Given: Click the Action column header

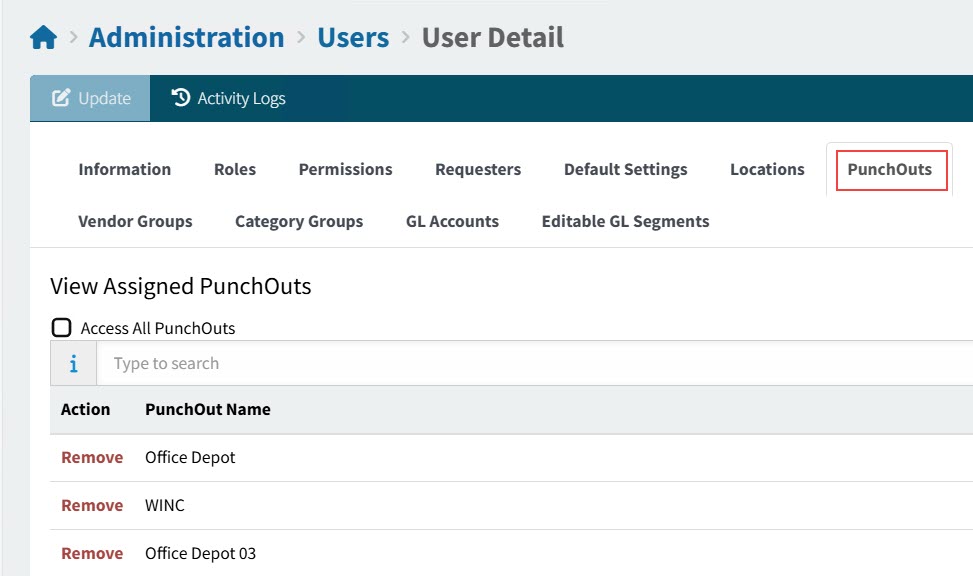Looking at the screenshot, I should 86,410.
